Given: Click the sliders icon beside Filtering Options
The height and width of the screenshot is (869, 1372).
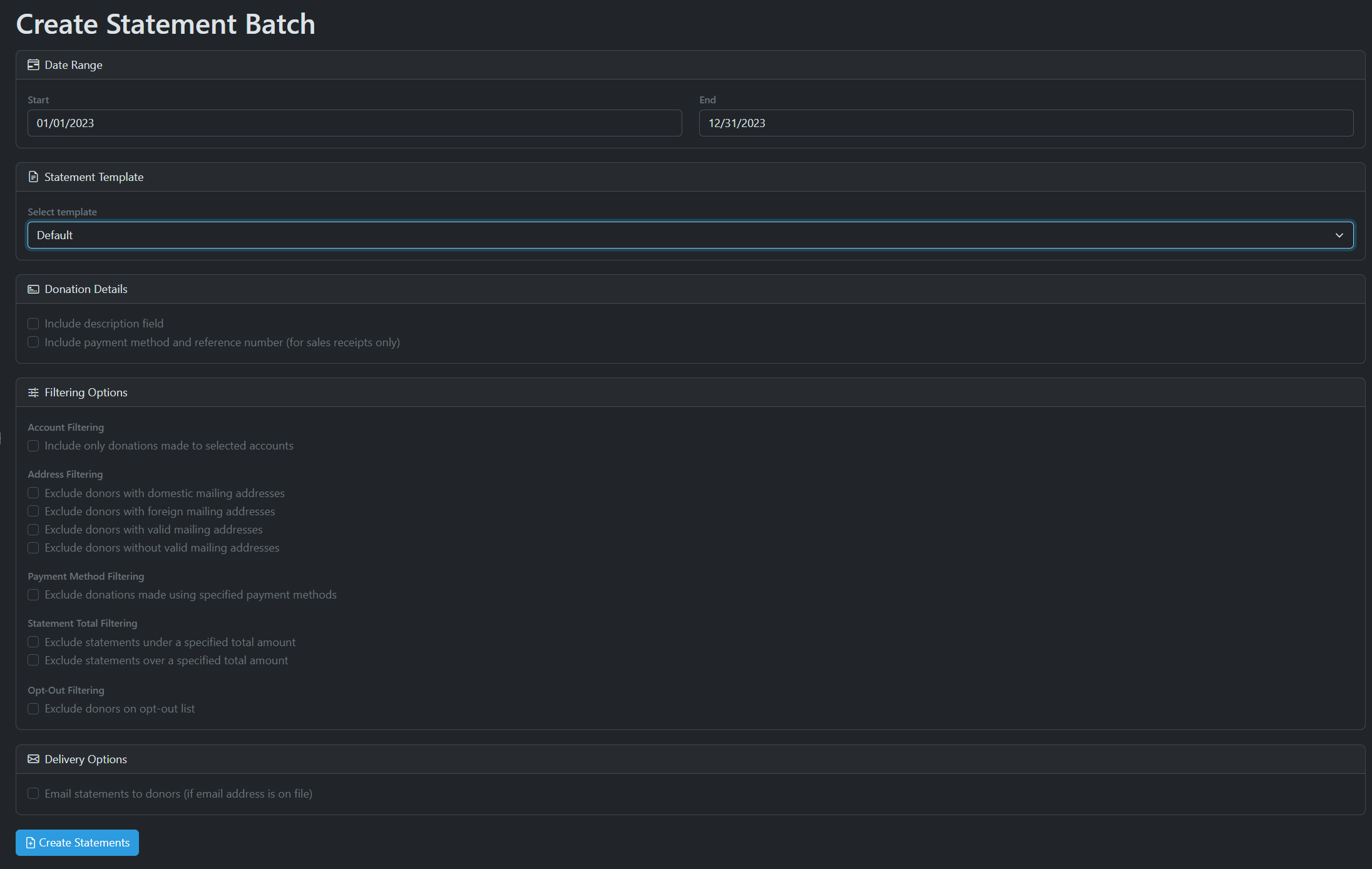Looking at the screenshot, I should 33,393.
